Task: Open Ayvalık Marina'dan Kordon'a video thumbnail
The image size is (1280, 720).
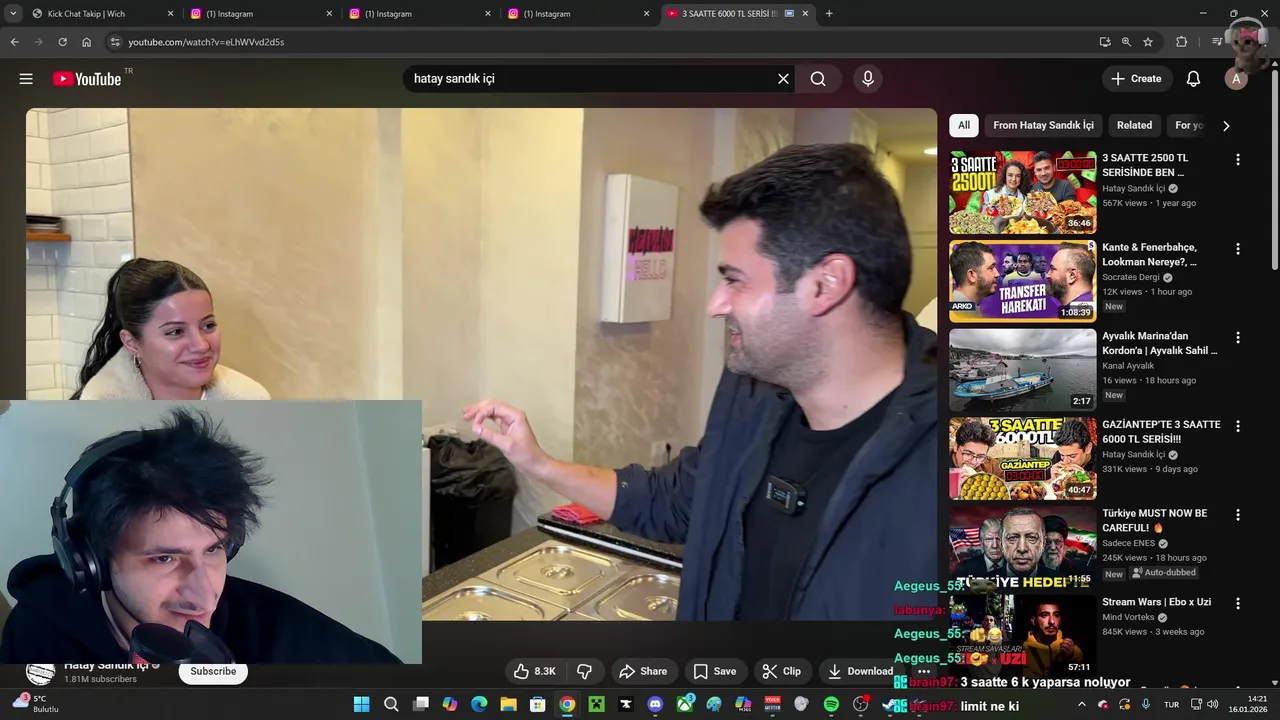Action: (x=1022, y=370)
